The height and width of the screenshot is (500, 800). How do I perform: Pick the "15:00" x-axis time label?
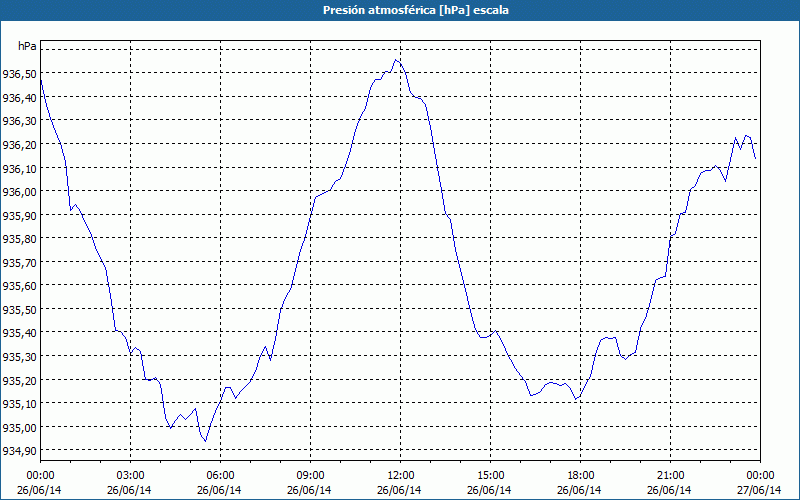490,476
